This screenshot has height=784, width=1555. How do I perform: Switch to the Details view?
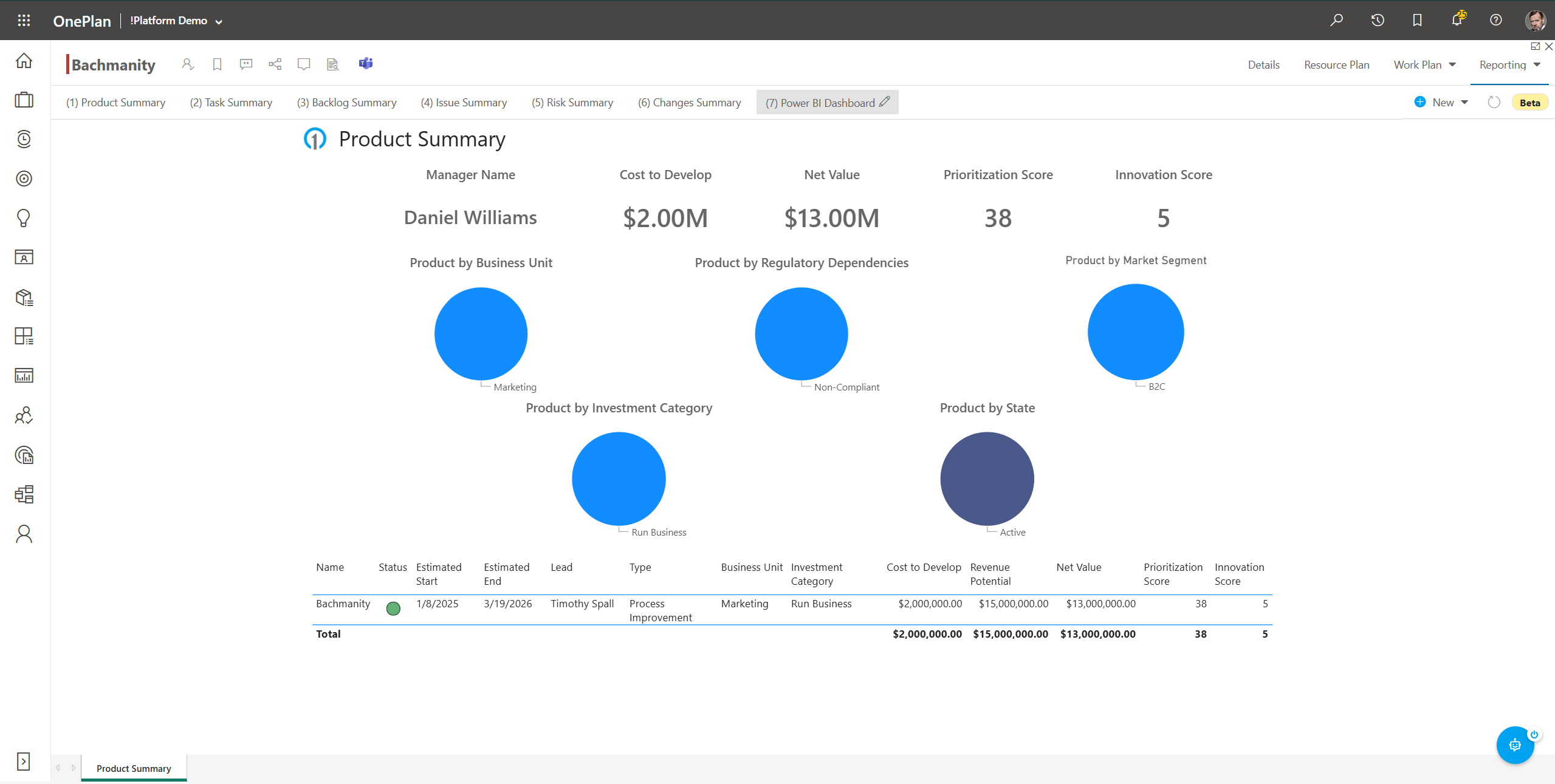tap(1263, 65)
